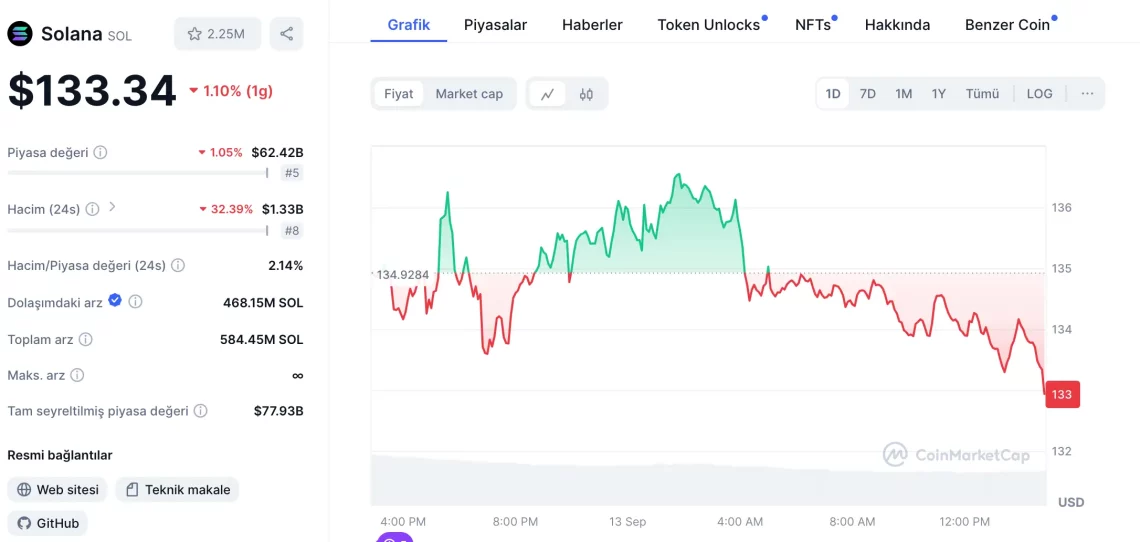Click the Hacim (24s) progress bar

click(137, 231)
